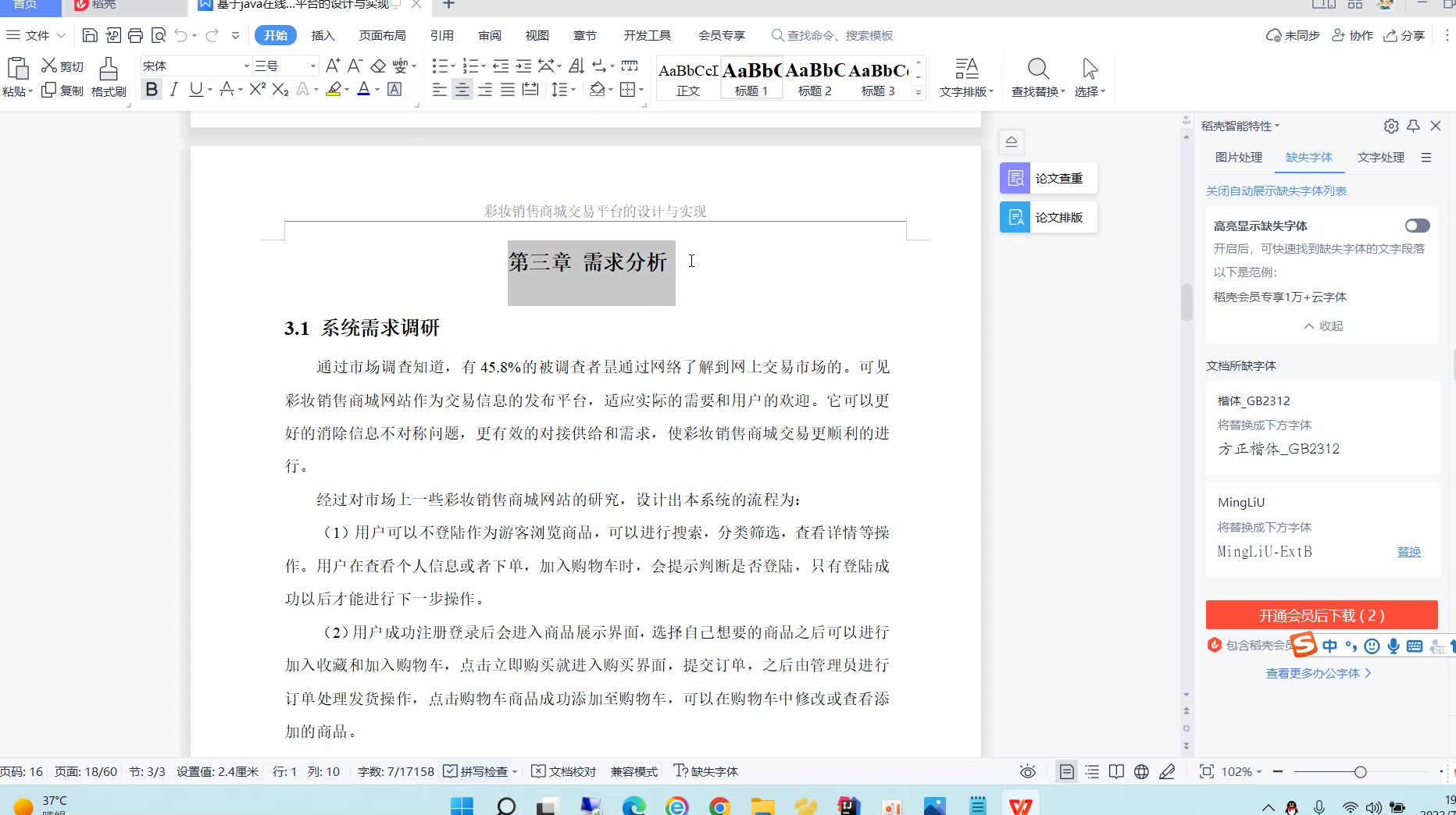Screen dimensions: 1456x815
Task: Click the 开通会员后下载 button
Action: click(1321, 615)
